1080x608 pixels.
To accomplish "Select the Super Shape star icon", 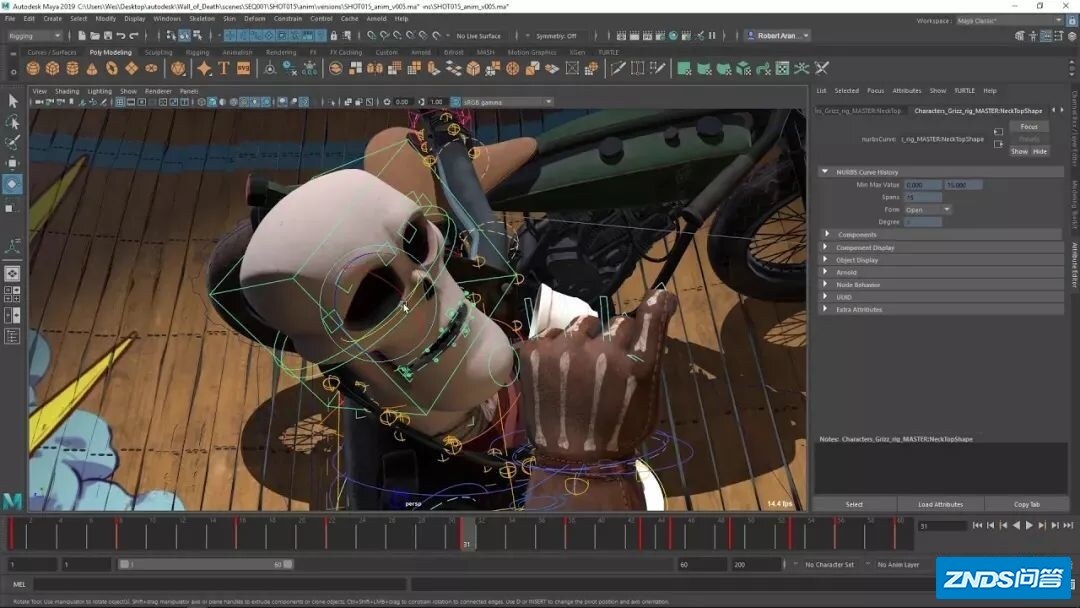I will point(204,68).
